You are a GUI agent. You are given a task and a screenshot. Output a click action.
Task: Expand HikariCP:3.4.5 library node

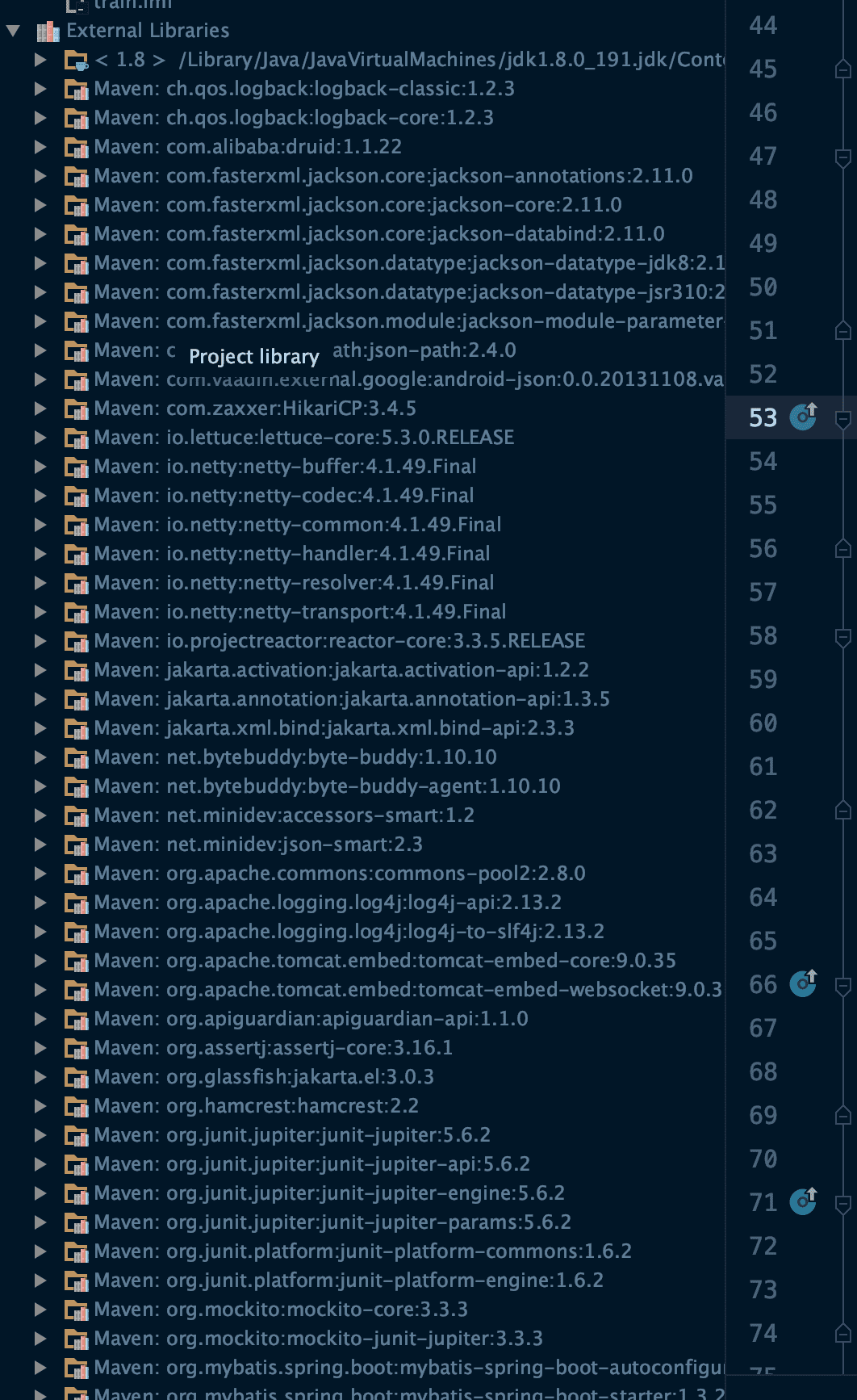tap(40, 409)
